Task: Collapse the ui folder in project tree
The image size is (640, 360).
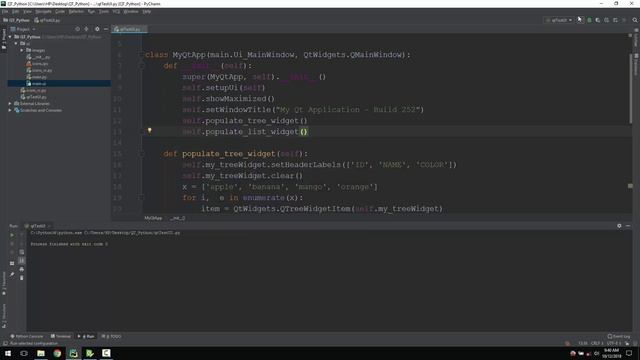Action: (16, 43)
